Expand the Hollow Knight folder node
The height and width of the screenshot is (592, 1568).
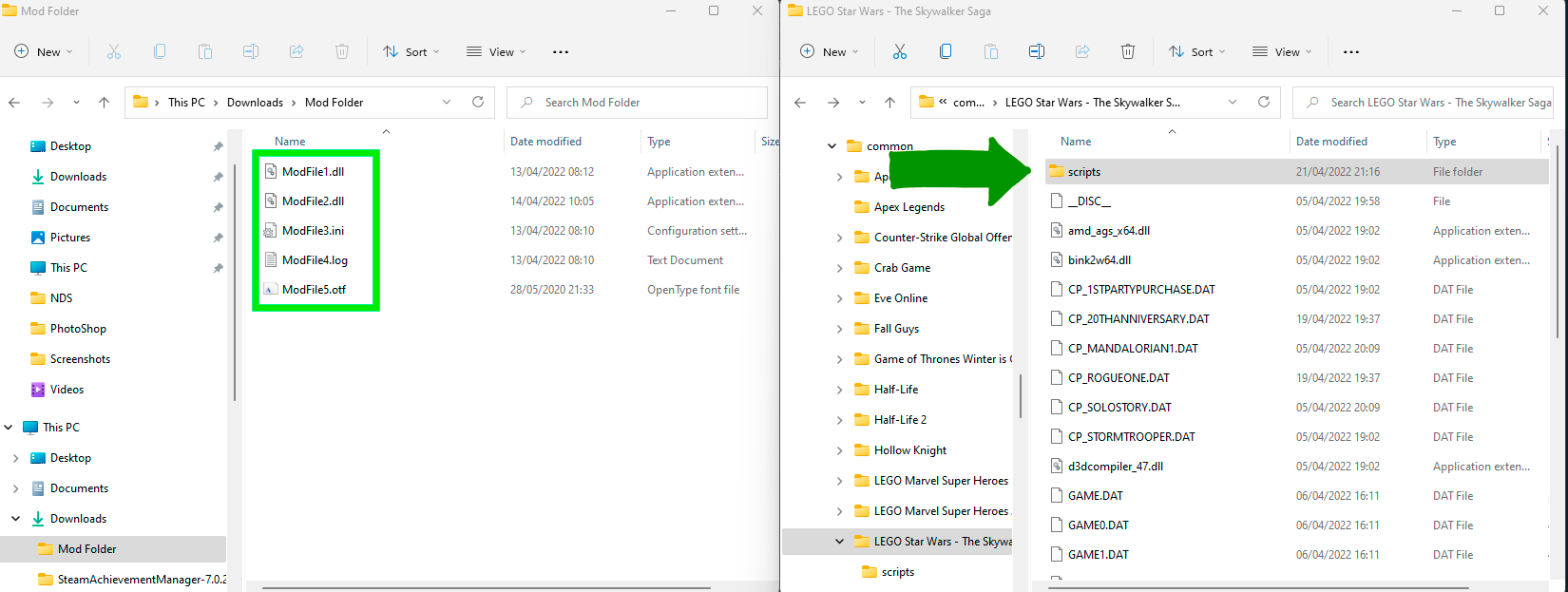pos(839,450)
